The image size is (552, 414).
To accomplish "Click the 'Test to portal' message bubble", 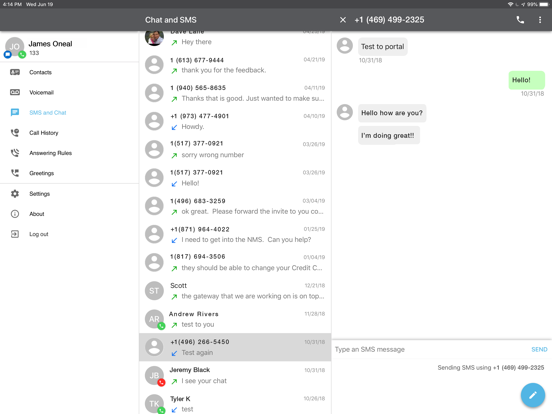I will [x=383, y=46].
